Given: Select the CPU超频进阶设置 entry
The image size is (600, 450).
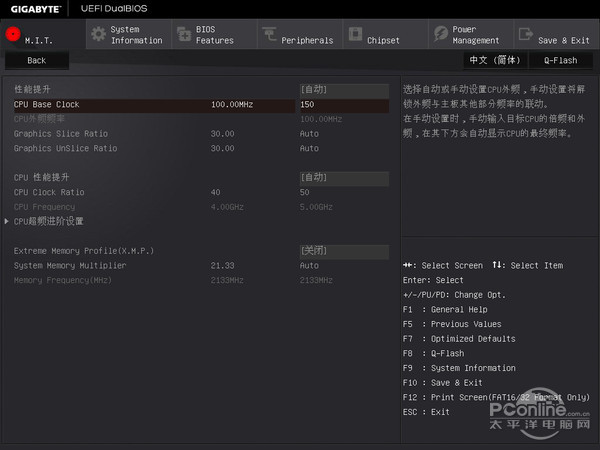Looking at the screenshot, I should (x=49, y=221).
